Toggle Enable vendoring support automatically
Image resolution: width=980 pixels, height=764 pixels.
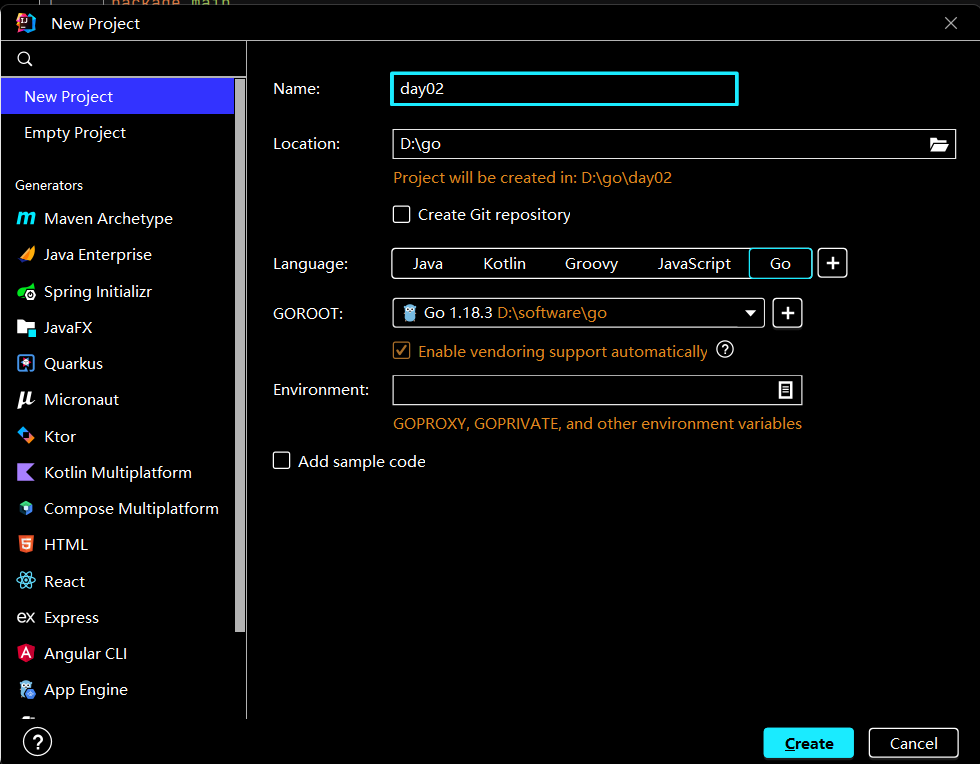pyautogui.click(x=401, y=350)
